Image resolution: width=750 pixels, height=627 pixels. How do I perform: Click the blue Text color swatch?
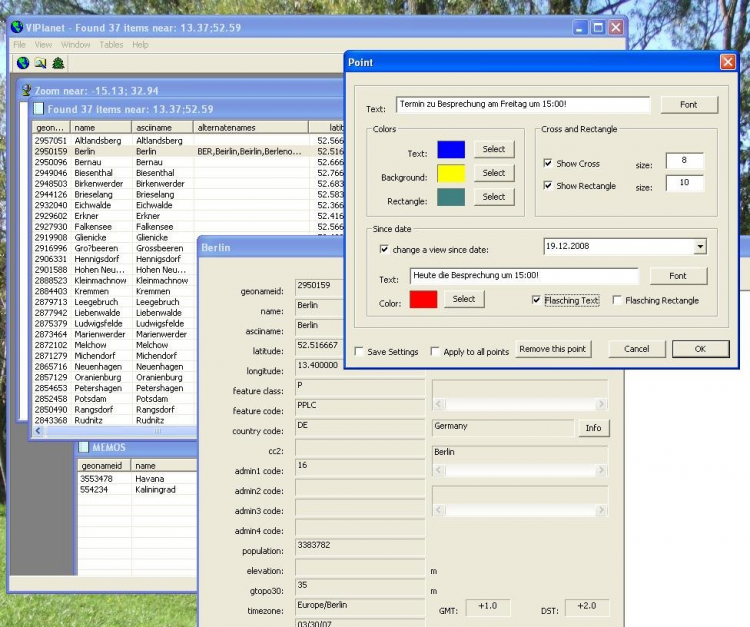point(451,150)
